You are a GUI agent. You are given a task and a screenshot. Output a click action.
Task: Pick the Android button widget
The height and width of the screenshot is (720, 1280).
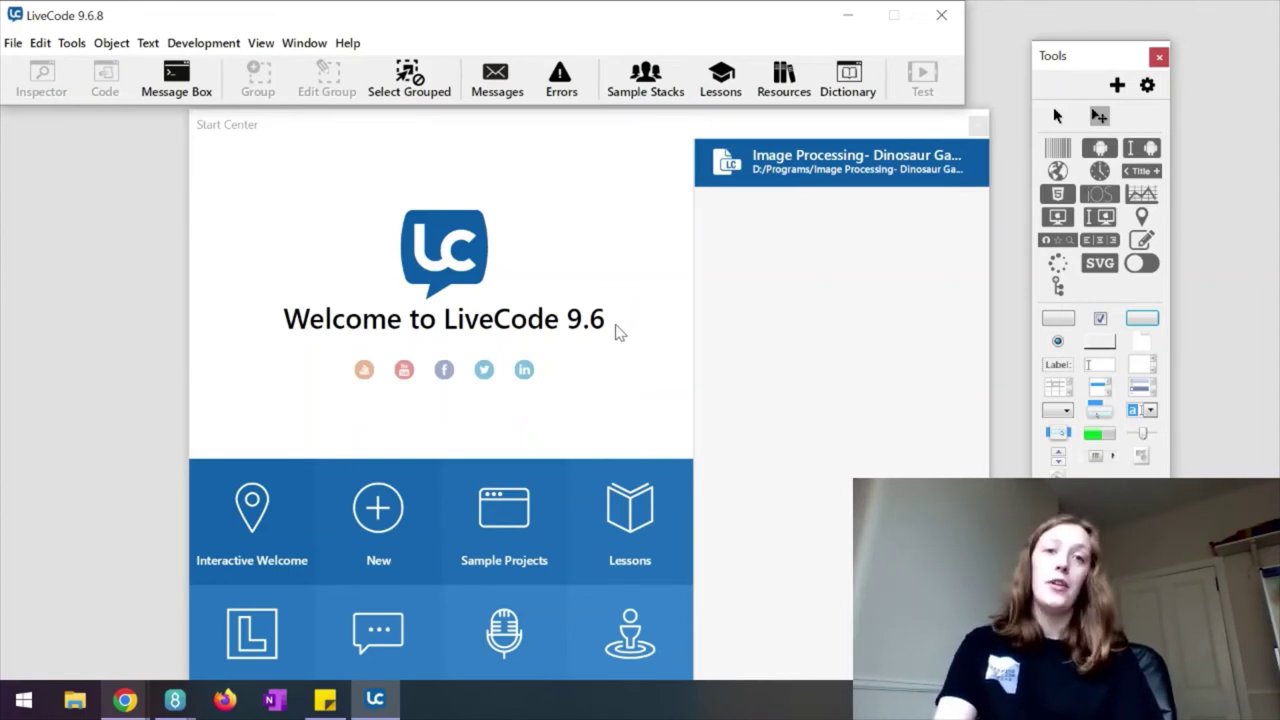click(1099, 148)
